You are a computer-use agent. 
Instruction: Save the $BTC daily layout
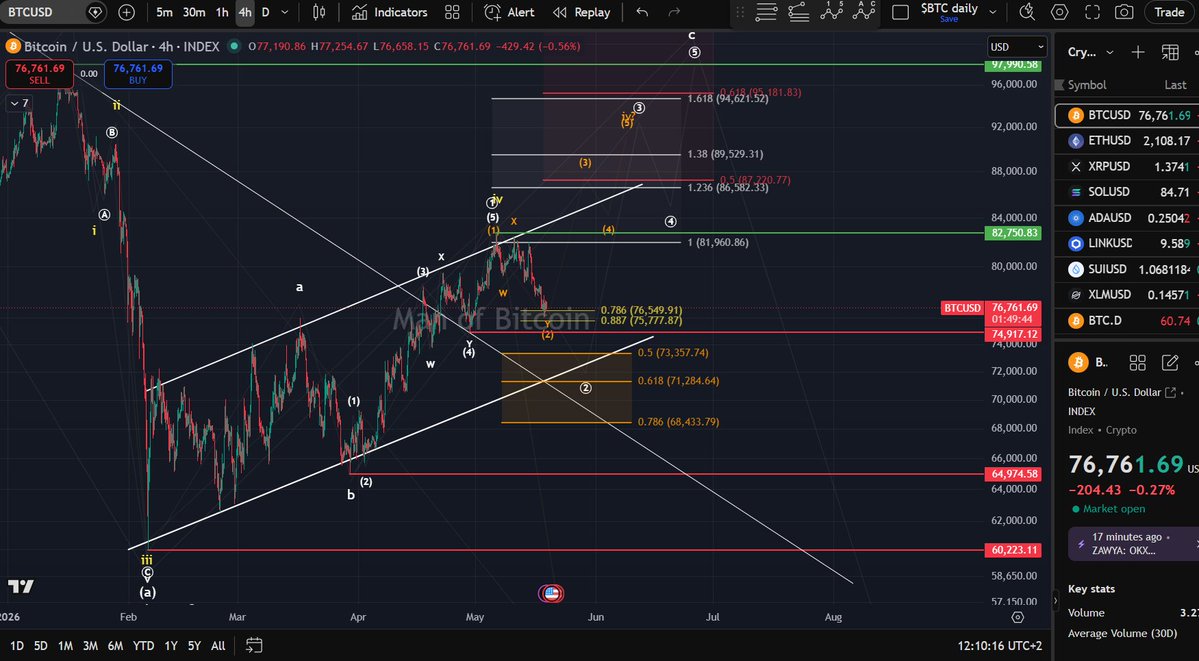click(949, 19)
